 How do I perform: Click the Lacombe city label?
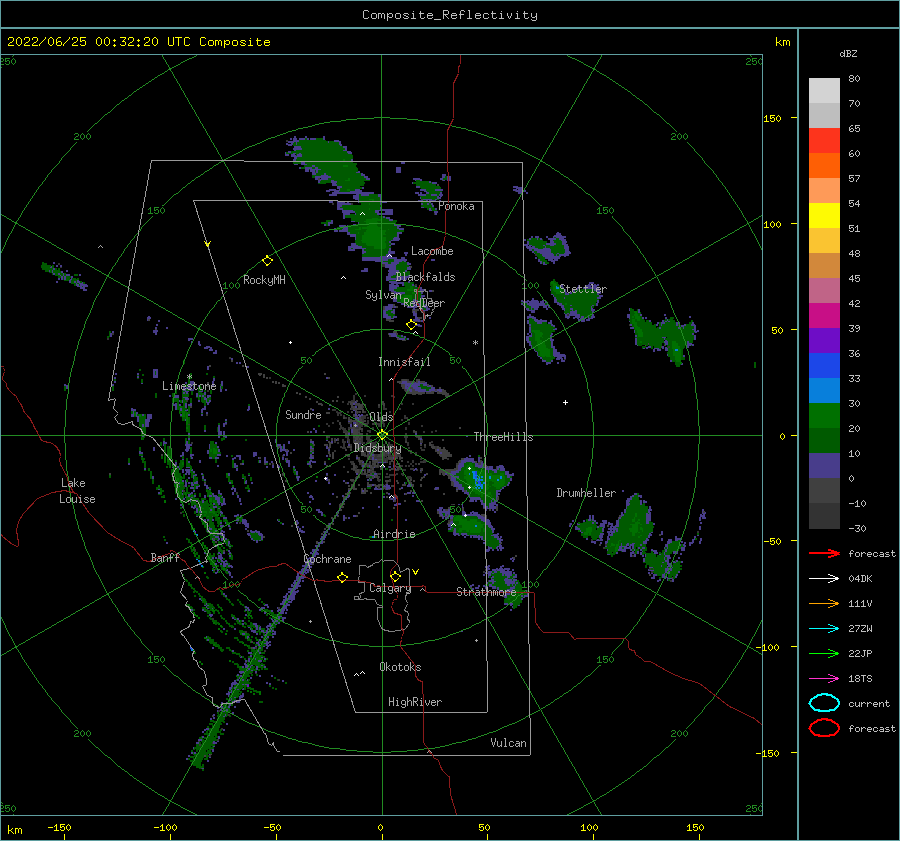coord(432,251)
